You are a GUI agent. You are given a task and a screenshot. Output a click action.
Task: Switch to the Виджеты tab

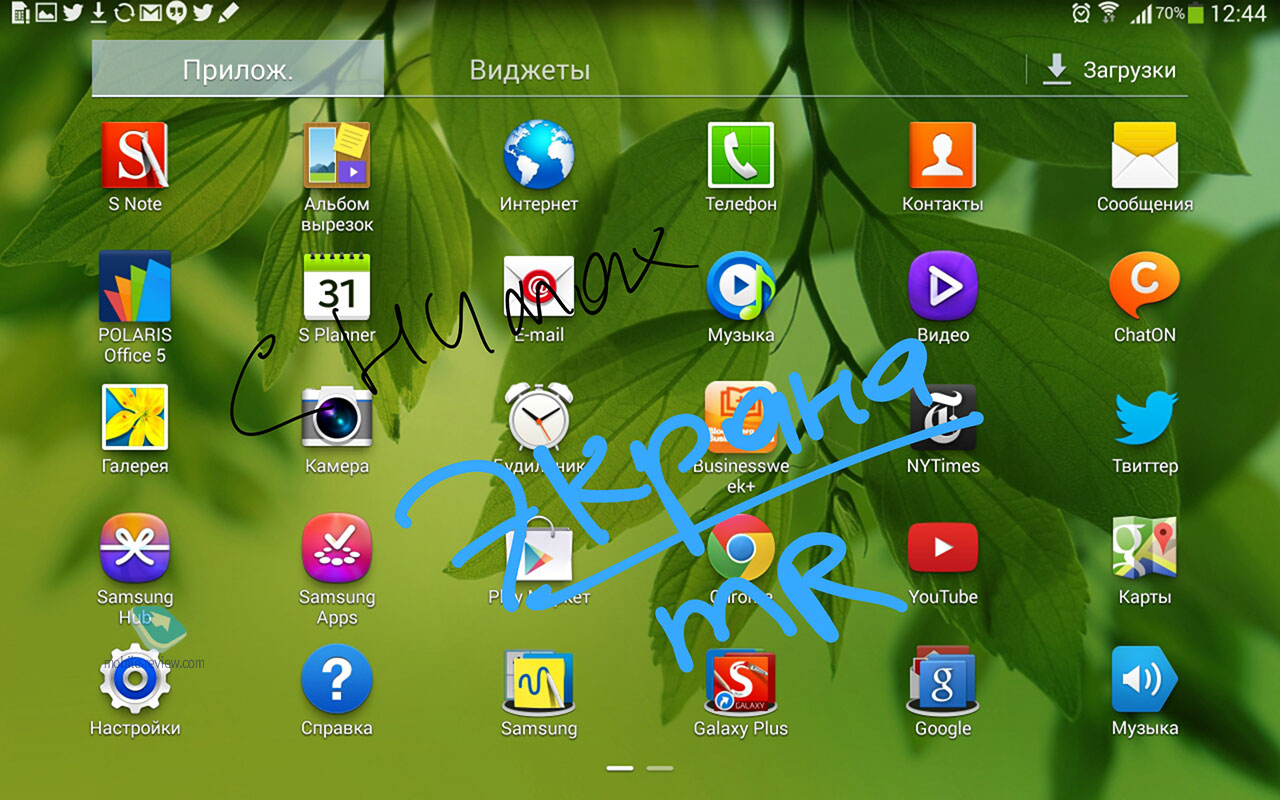(530, 70)
